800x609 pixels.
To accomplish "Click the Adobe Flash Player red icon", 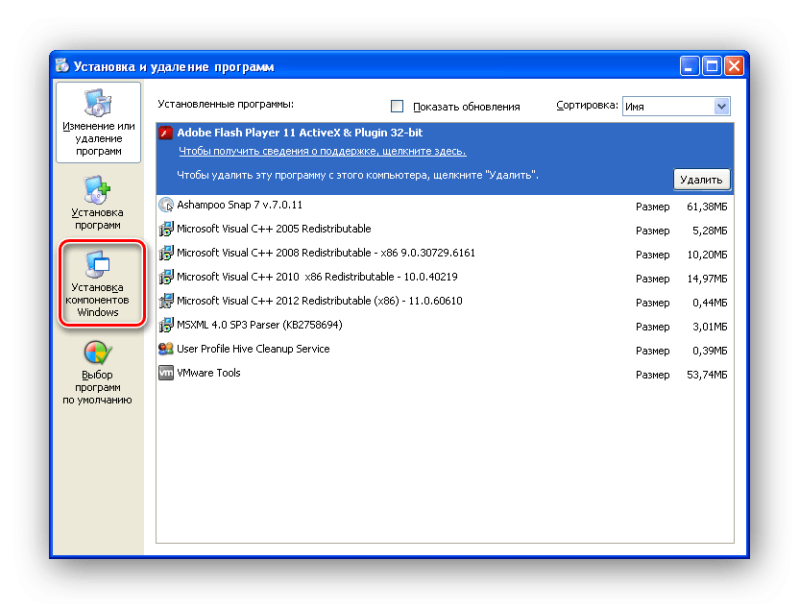I will [166, 133].
